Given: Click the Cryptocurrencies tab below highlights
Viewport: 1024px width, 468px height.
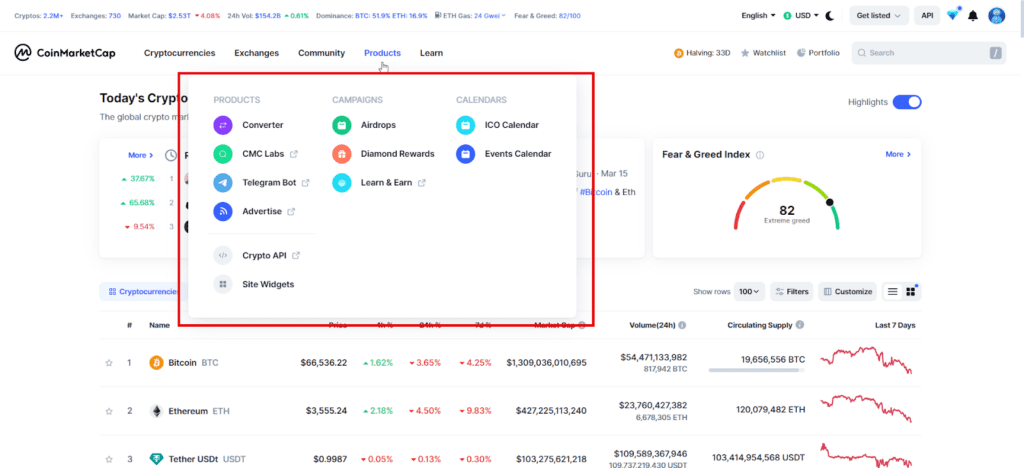Looking at the screenshot, I should click(x=142, y=292).
